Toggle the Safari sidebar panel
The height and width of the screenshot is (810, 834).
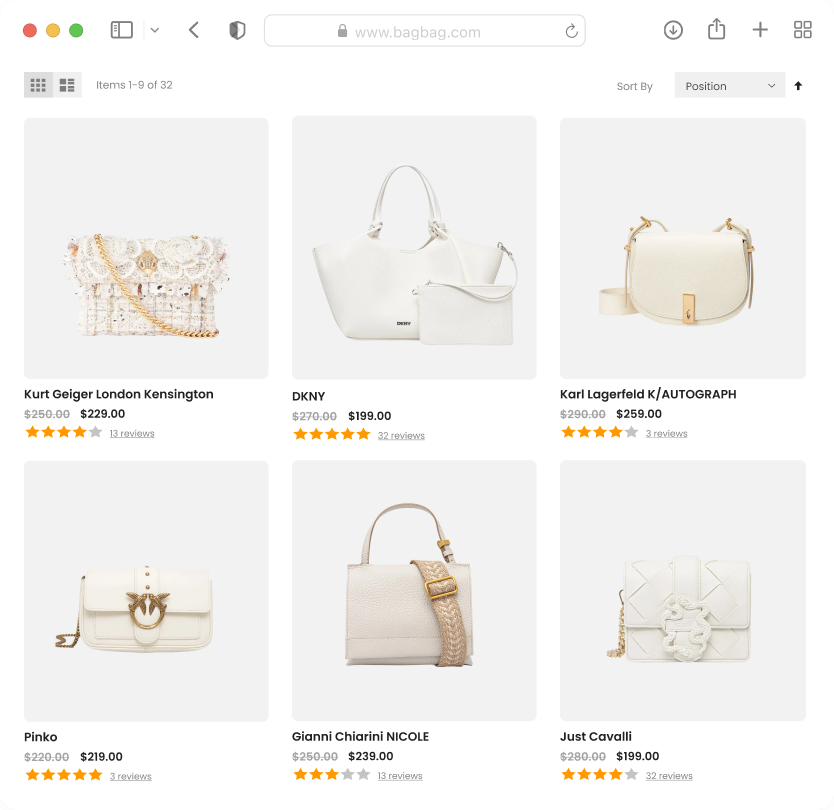(121, 30)
